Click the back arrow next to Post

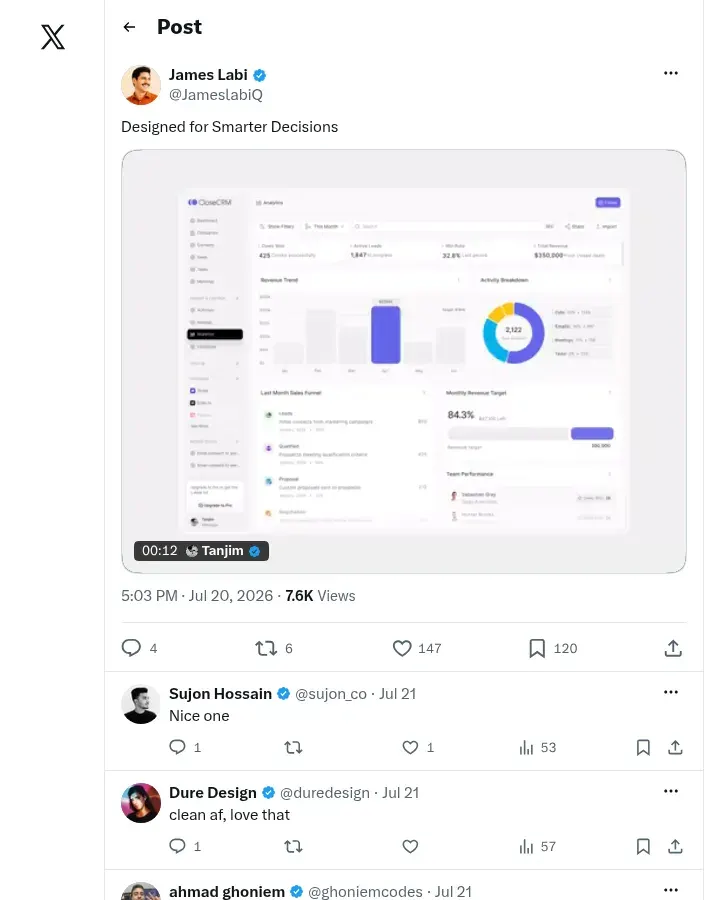(x=129, y=27)
